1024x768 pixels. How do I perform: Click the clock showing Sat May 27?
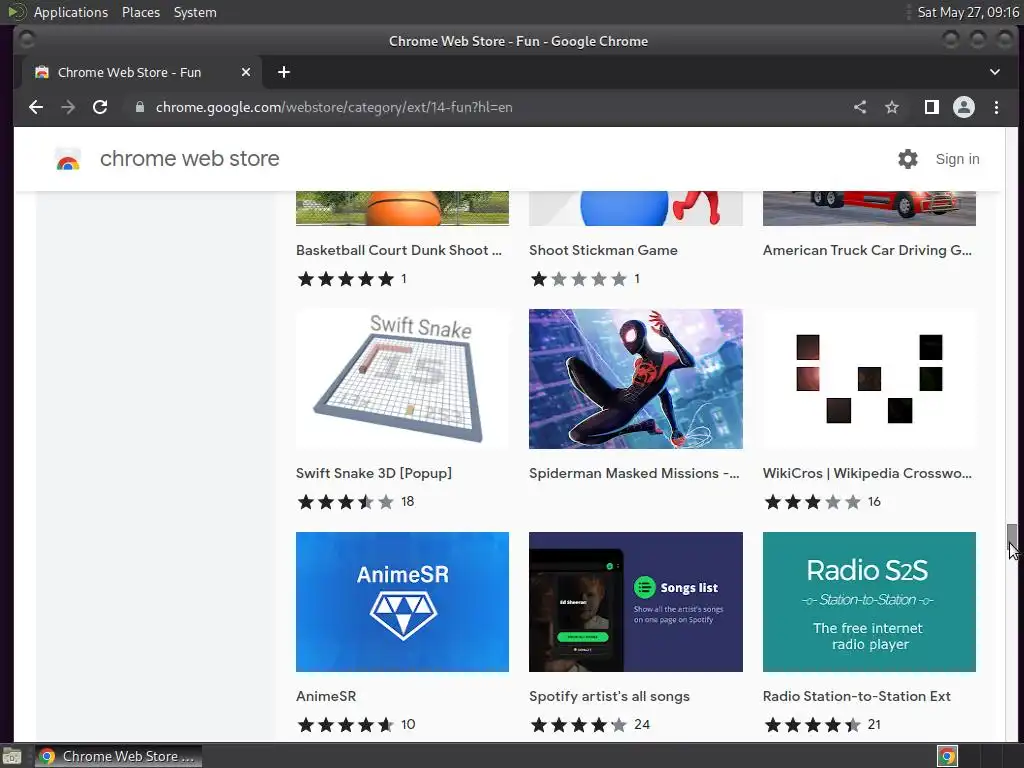968,12
